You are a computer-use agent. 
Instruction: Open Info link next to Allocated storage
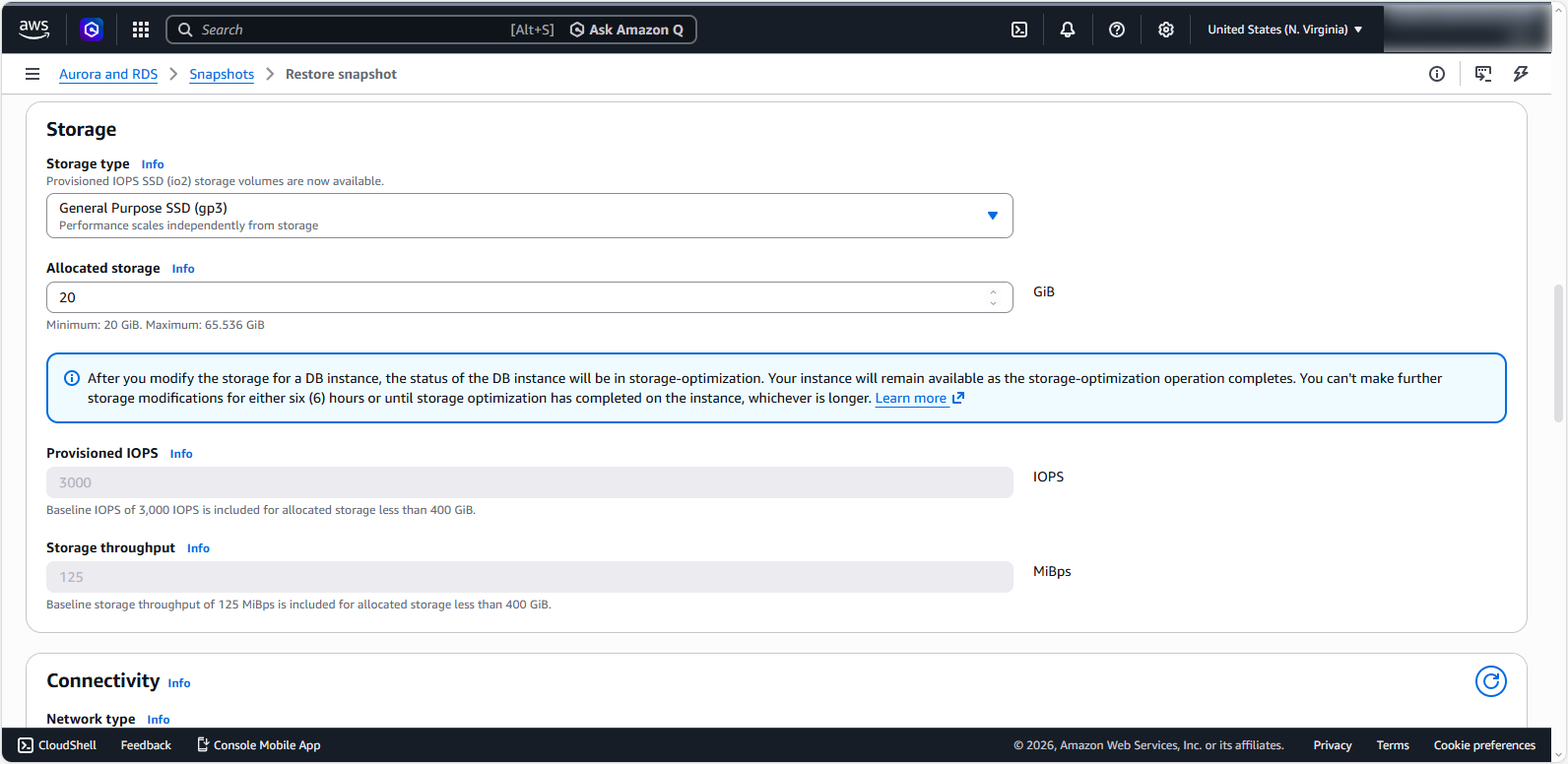pyautogui.click(x=183, y=269)
